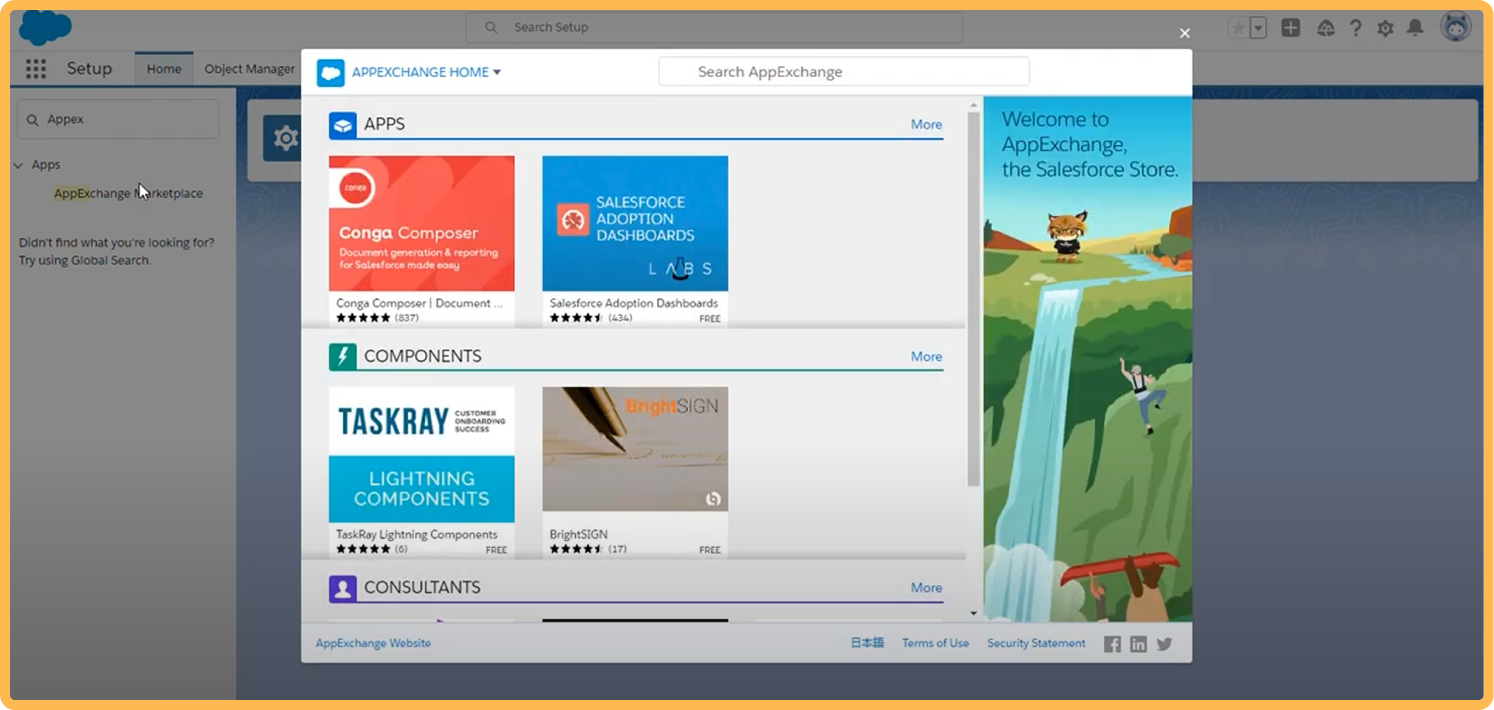Focus the Search AppExchange field
This screenshot has width=1494, height=710.
[844, 72]
